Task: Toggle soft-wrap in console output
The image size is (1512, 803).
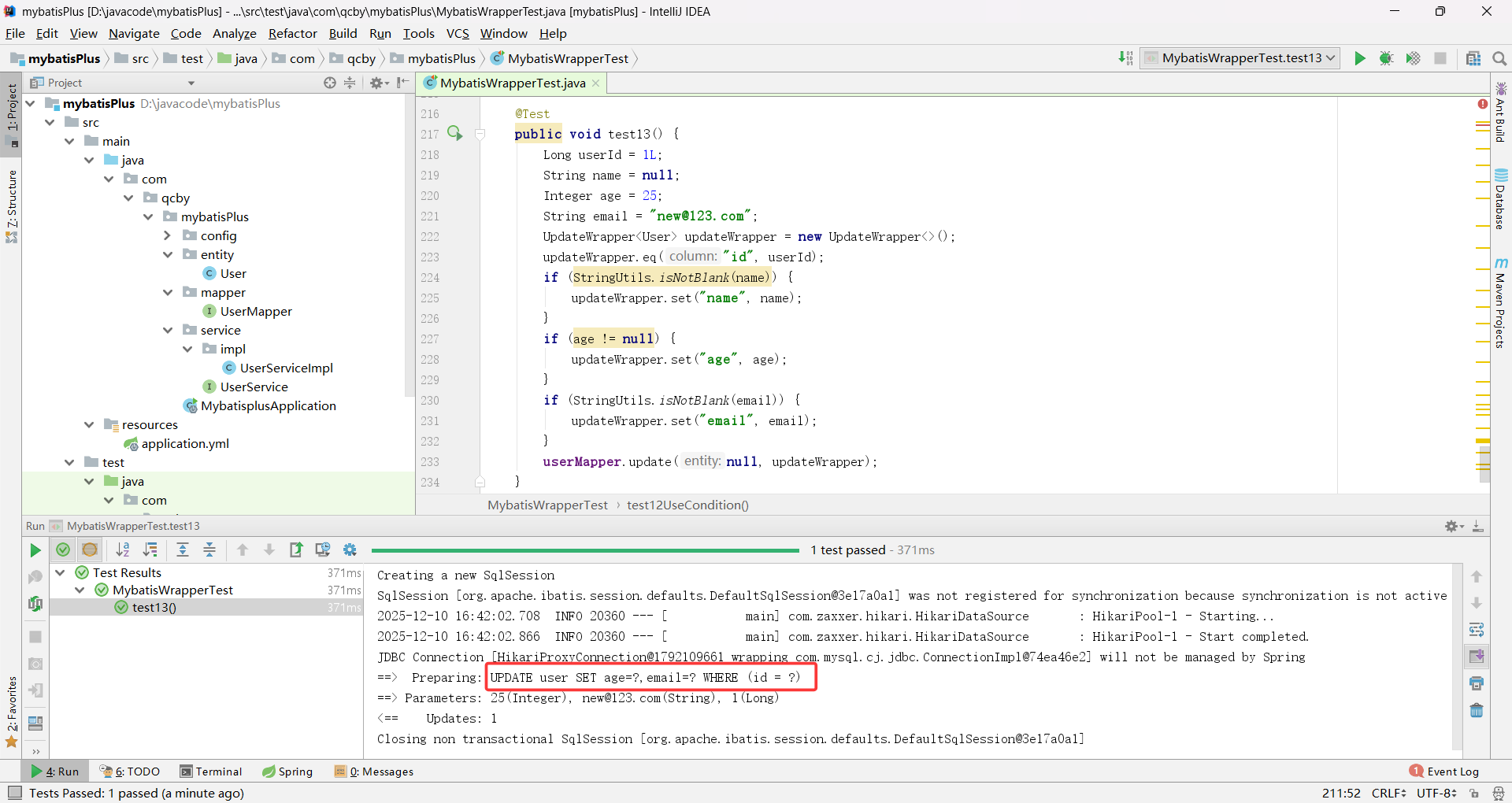Action: coord(1477,630)
